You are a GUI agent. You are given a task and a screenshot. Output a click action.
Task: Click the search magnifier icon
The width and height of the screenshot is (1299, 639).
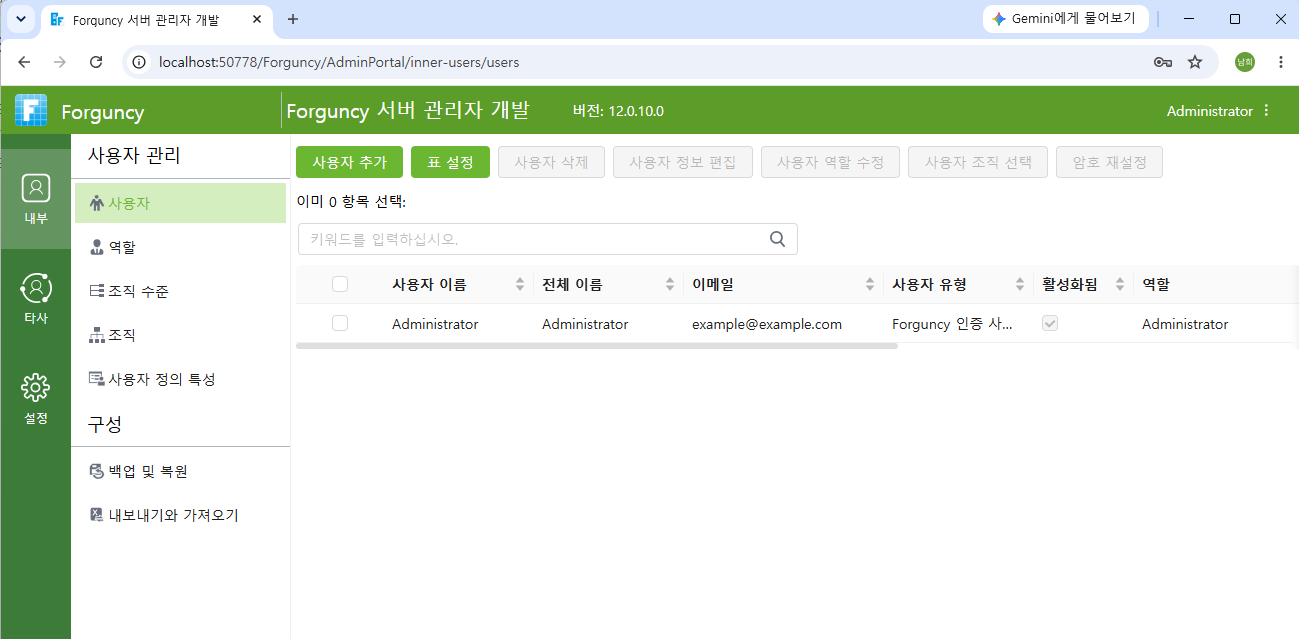click(777, 239)
